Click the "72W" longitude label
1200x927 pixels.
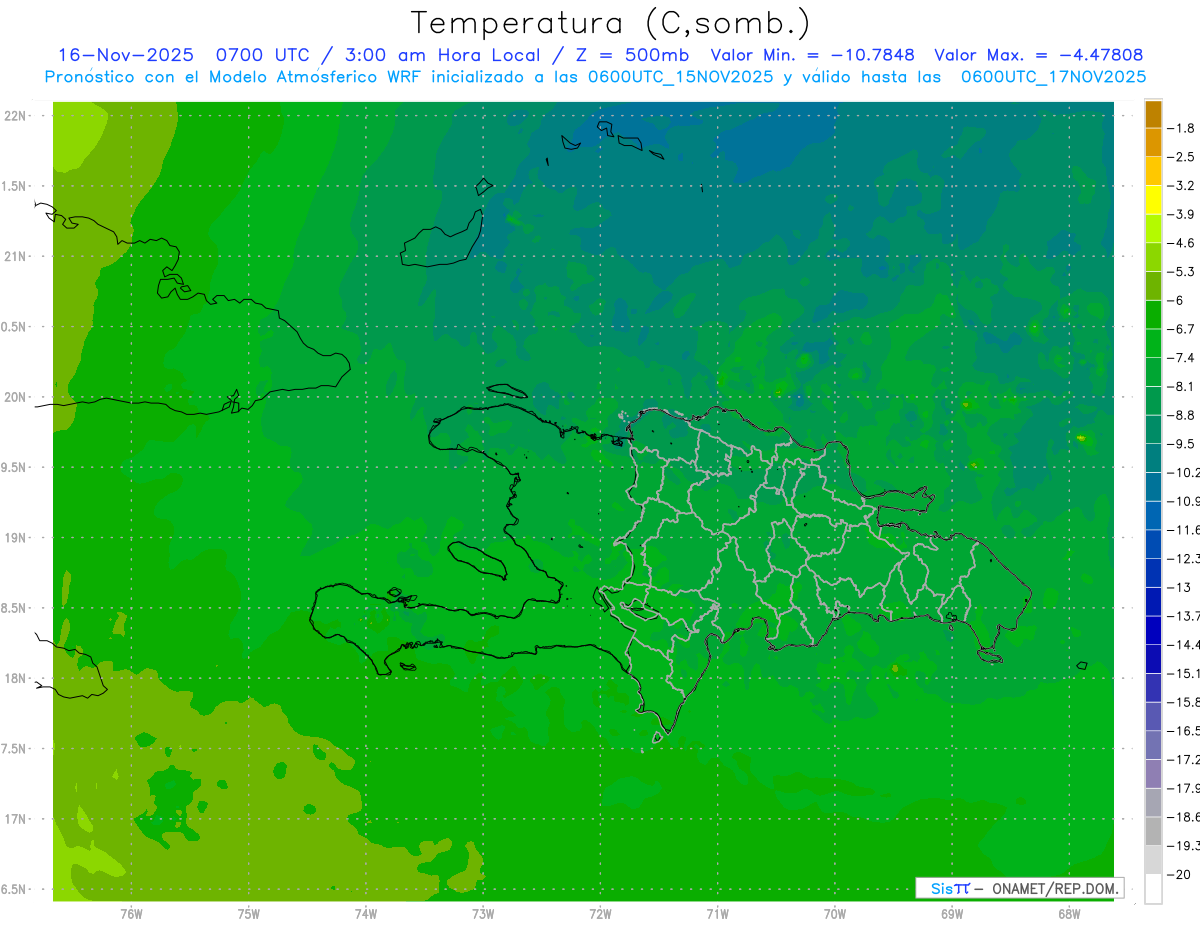pos(600,913)
